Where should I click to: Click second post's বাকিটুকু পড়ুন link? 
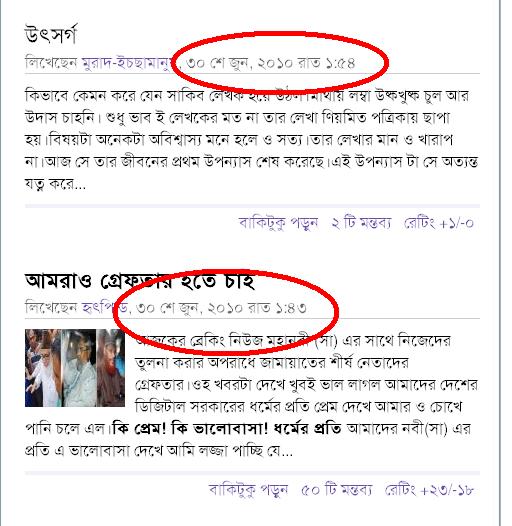248,490
